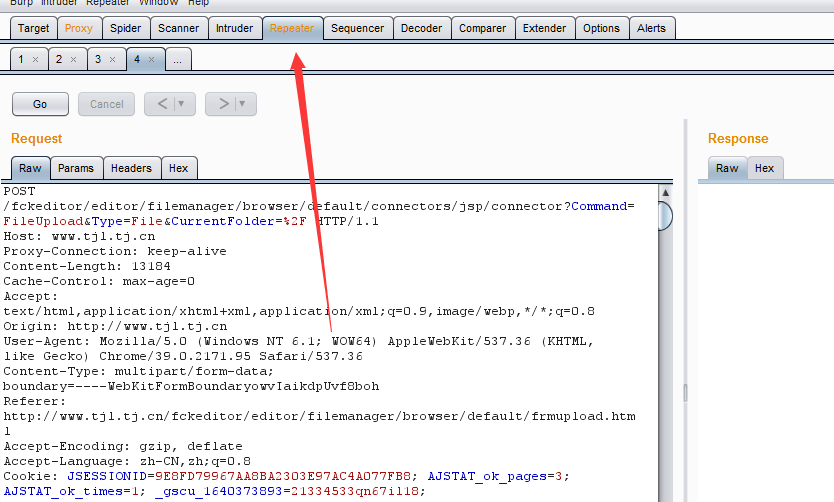Open the previous-history dropdown arrow

[x=181, y=104]
